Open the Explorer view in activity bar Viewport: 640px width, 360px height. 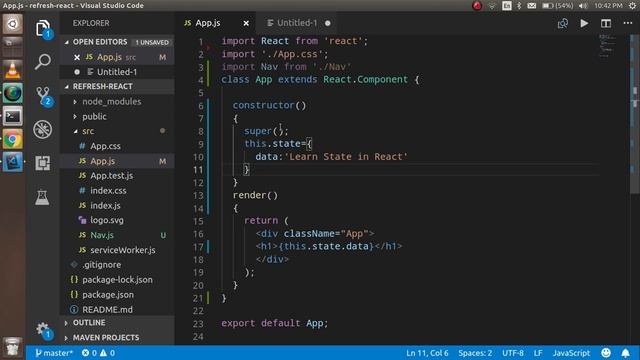(42, 29)
